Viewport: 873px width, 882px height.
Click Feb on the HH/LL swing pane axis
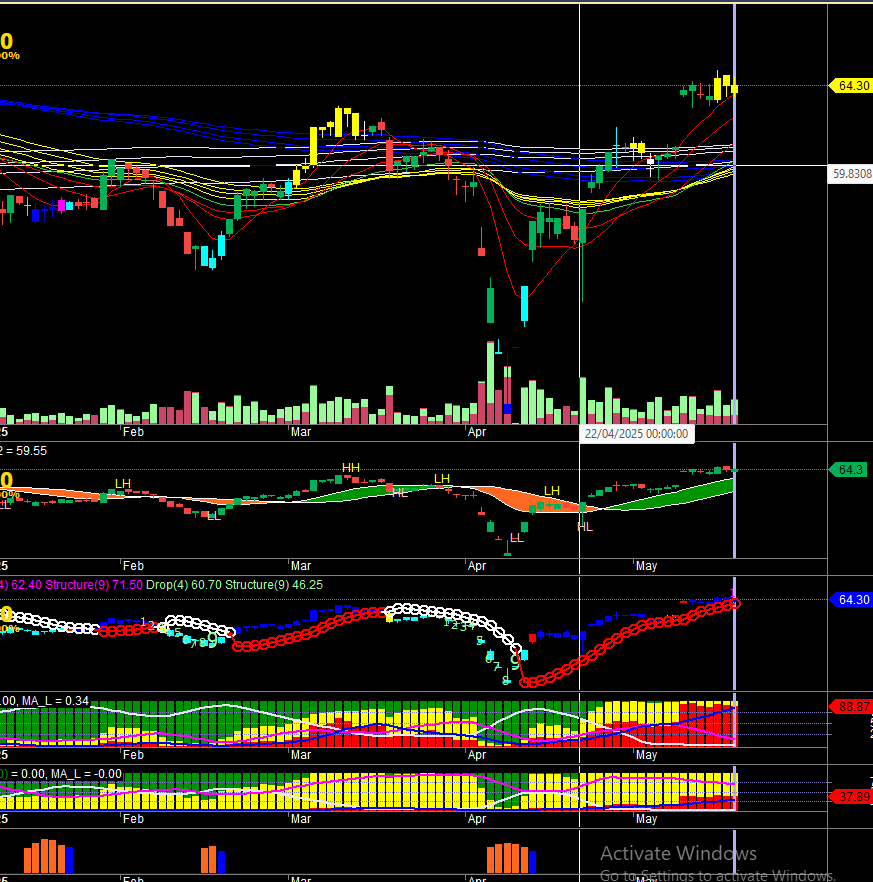133,566
